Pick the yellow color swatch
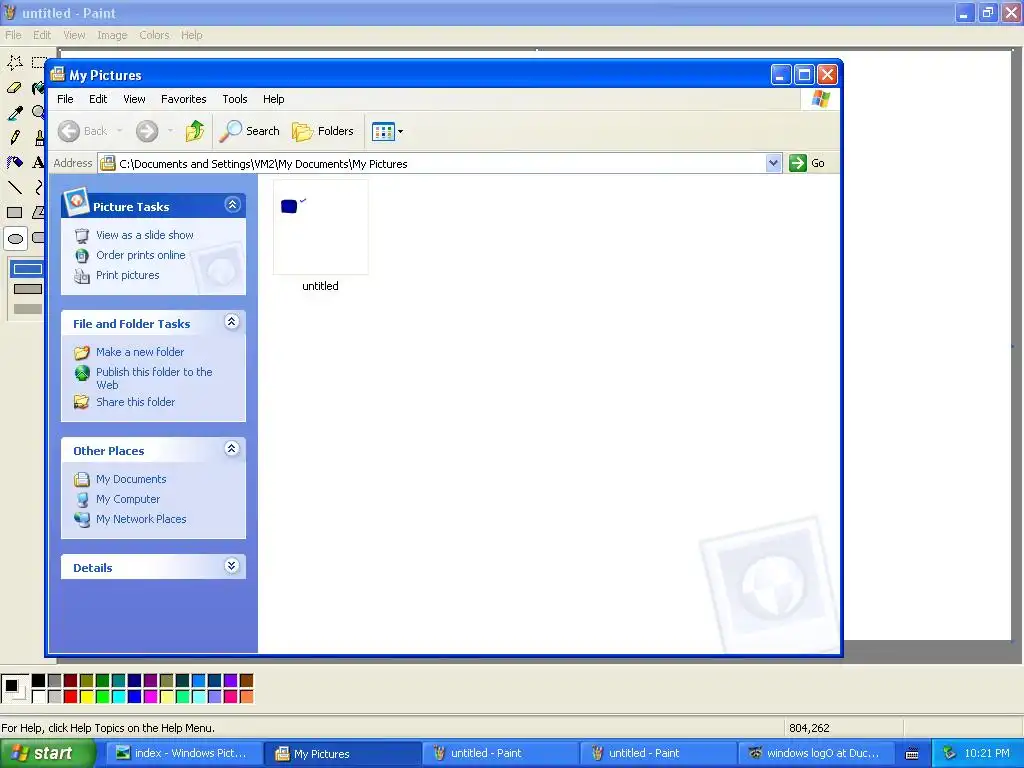 (86, 697)
